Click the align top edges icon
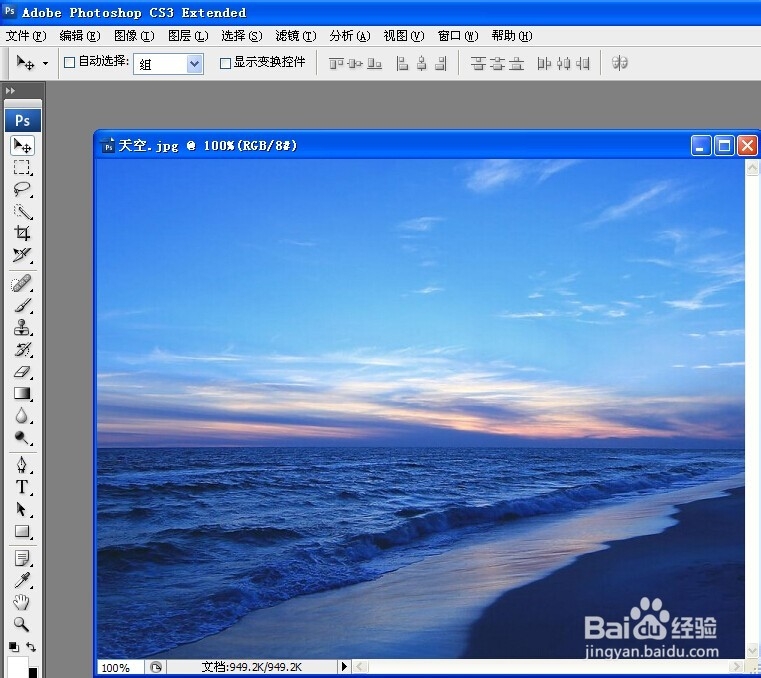Screen dimensions: 761x678 coord(336,63)
